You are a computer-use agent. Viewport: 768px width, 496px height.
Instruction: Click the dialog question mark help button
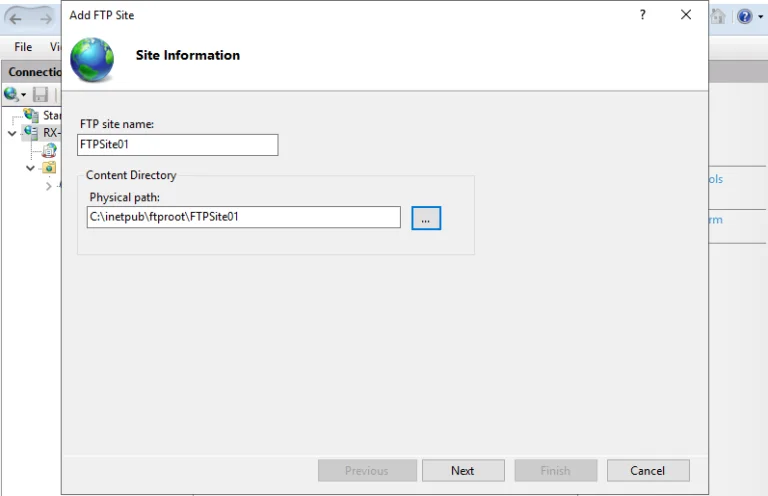(x=643, y=15)
